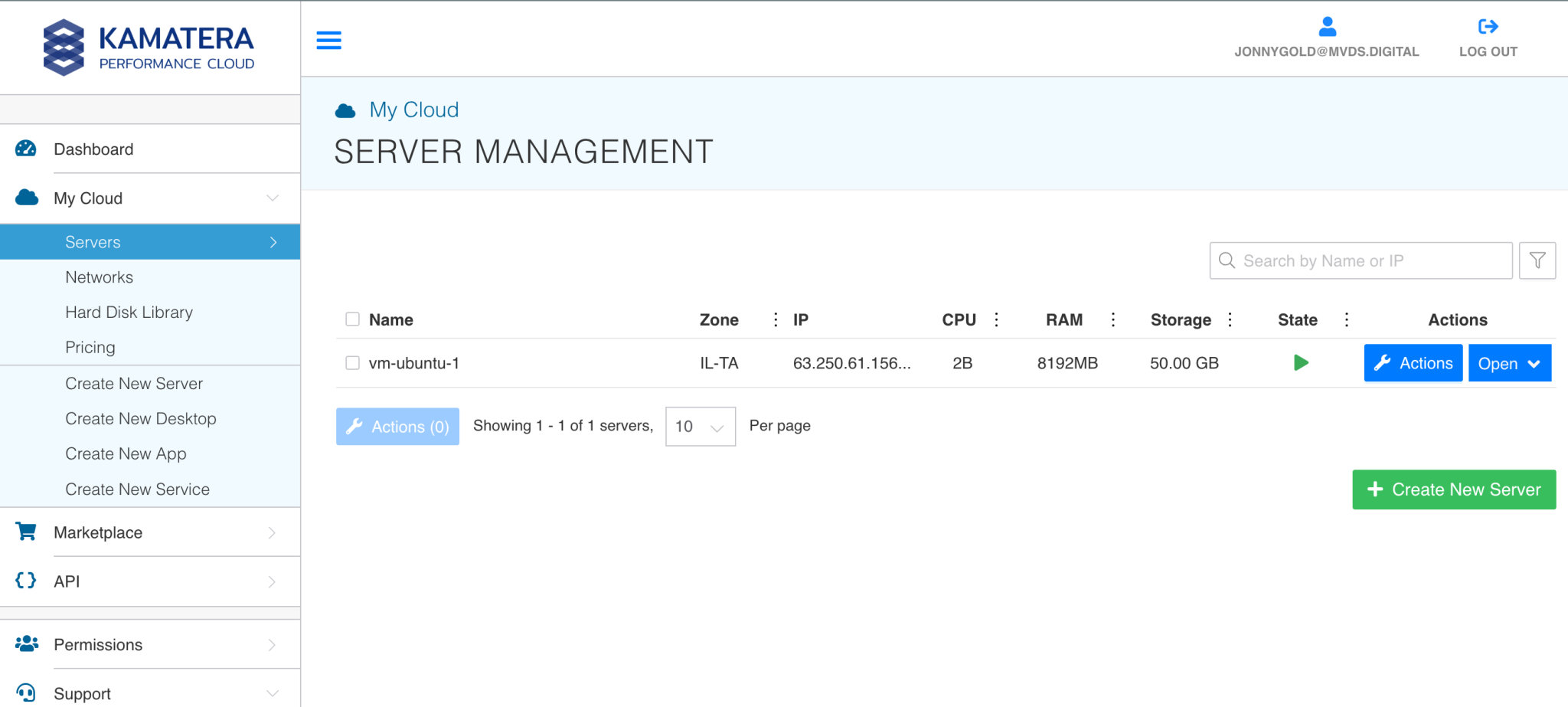Screen dimensions: 1568x707
Task: Open RAM column options menu
Action: [1113, 319]
